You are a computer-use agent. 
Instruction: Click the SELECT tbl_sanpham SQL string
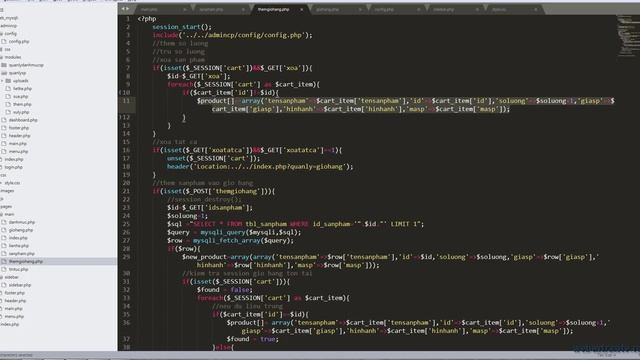click(x=308, y=224)
